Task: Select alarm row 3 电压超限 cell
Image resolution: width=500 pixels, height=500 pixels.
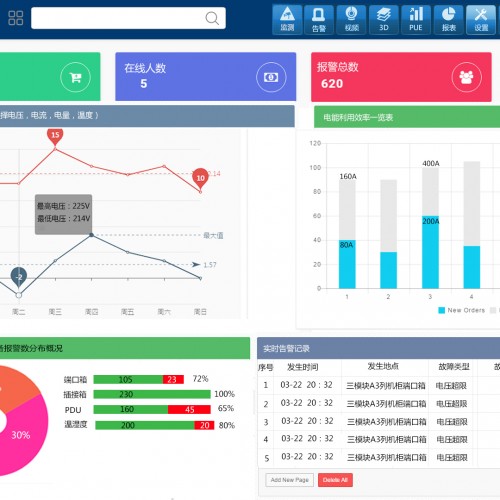Action: pyautogui.click(x=452, y=422)
